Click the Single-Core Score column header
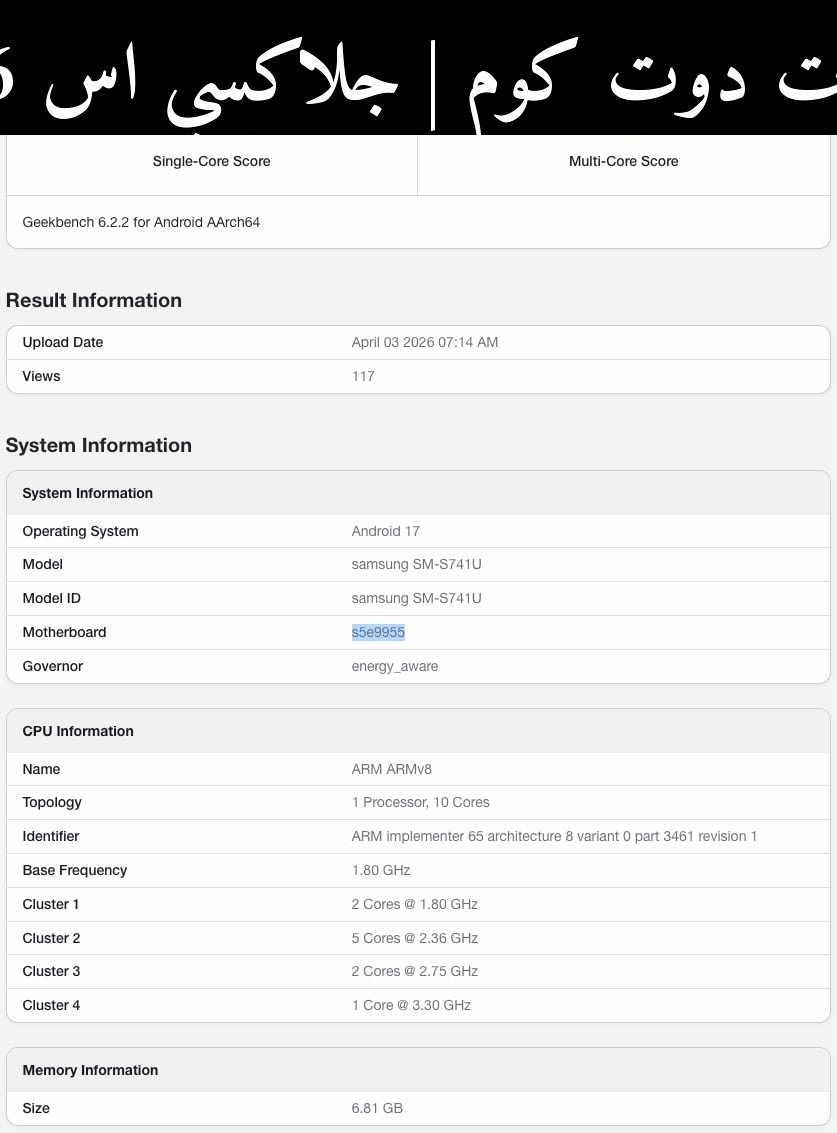Image resolution: width=837 pixels, height=1133 pixels. (x=211, y=161)
